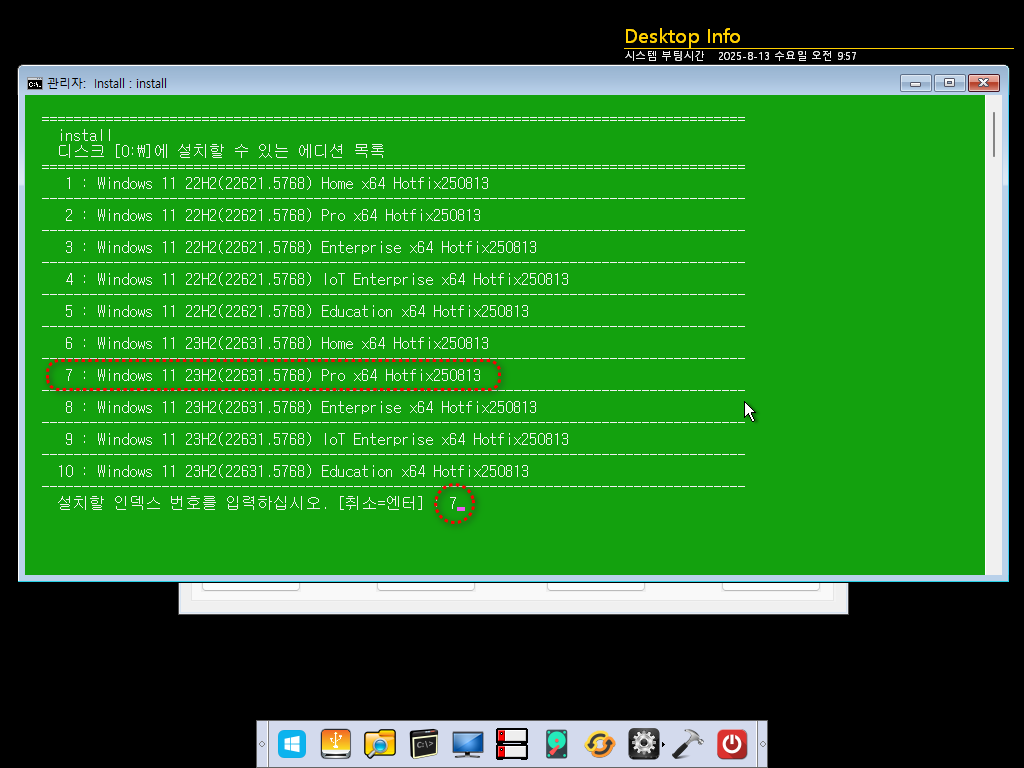Viewport: 1024px width, 768px height.
Task: Launch the green hard disk dock icon
Action: (x=556, y=744)
